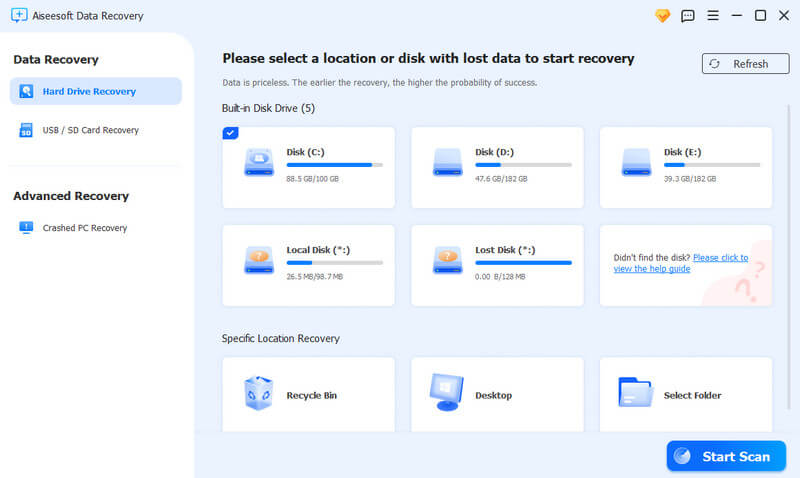Select the Disk (E:) label
Image resolution: width=800 pixels, height=478 pixels.
(683, 152)
